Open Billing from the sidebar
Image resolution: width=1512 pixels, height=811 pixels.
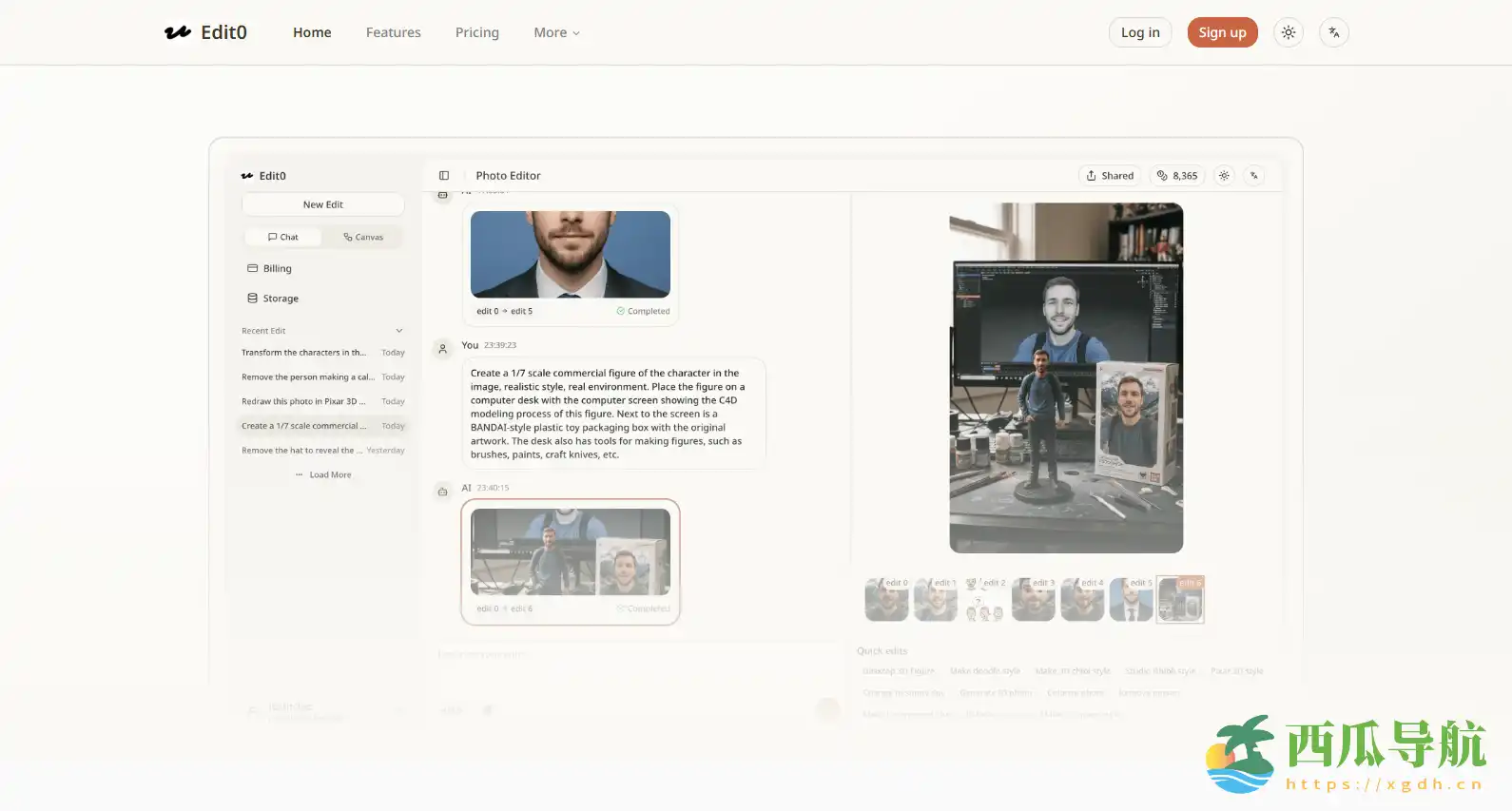277,269
